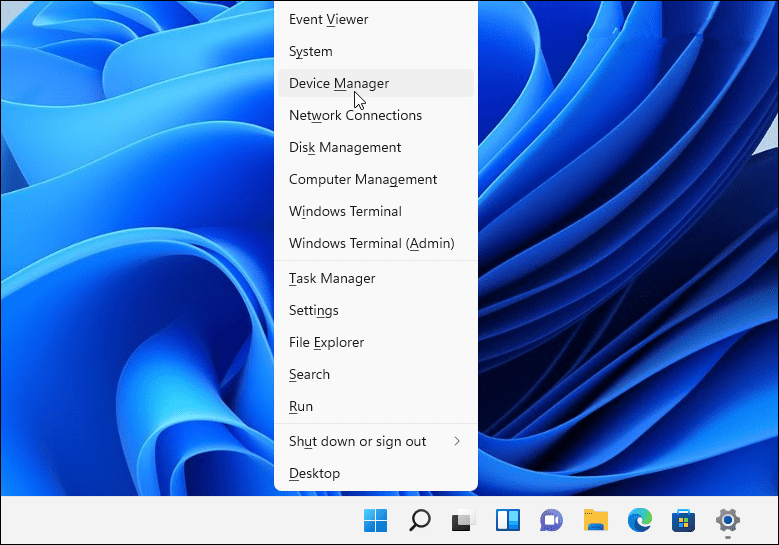Open the yellow folder File Explorer taskbar icon
Screen dimensions: 779x545
point(596,520)
